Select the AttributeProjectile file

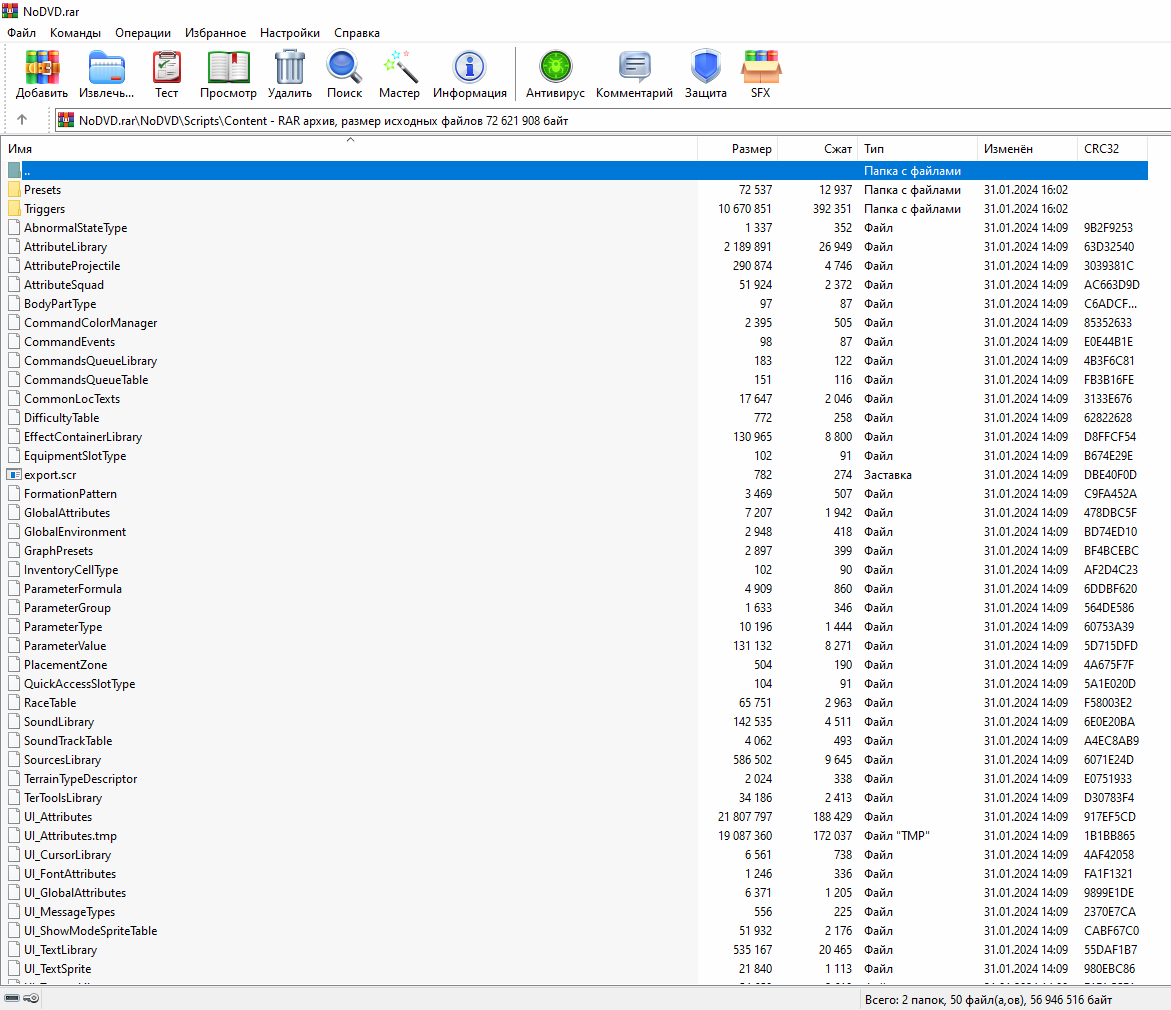[x=72, y=266]
